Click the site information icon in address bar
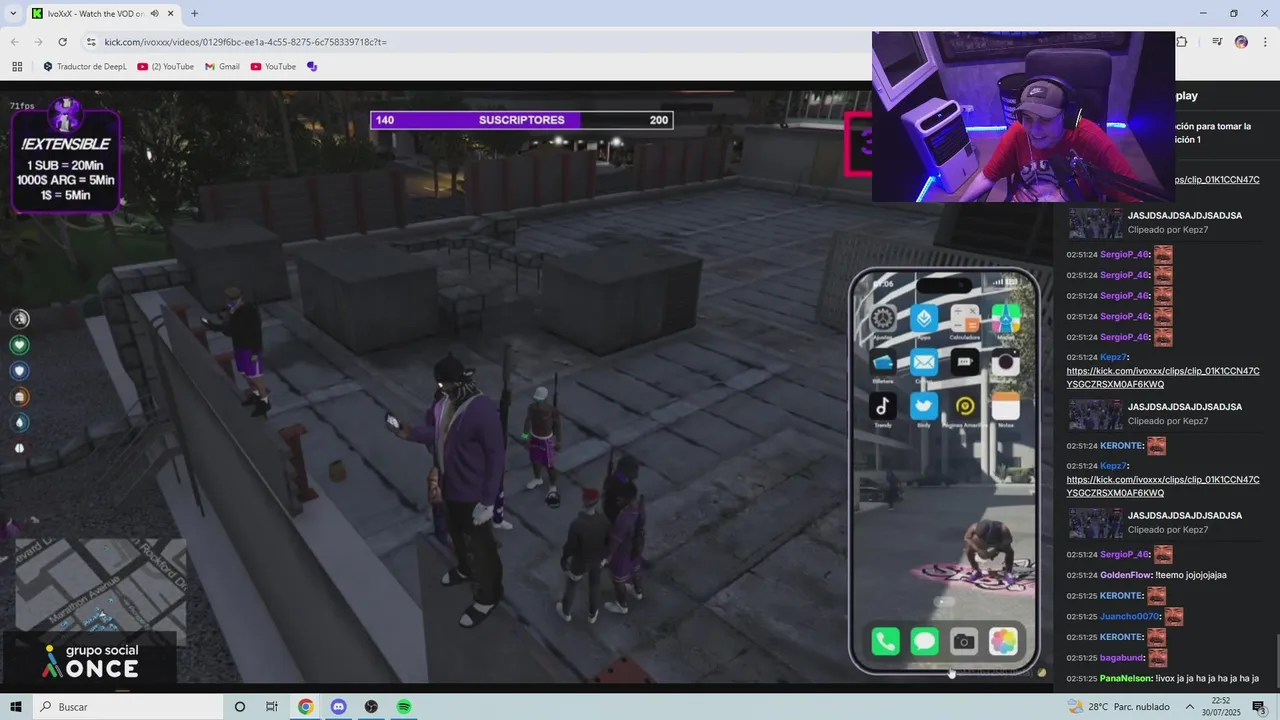The width and height of the screenshot is (1280, 720). [91, 42]
